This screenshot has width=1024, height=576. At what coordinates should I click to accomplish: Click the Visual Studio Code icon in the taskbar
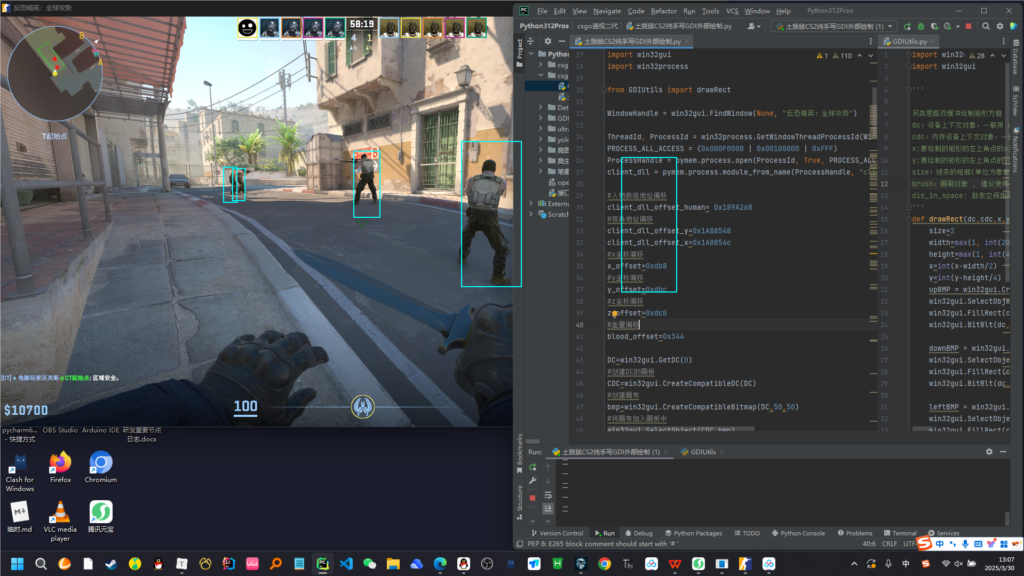(346, 565)
